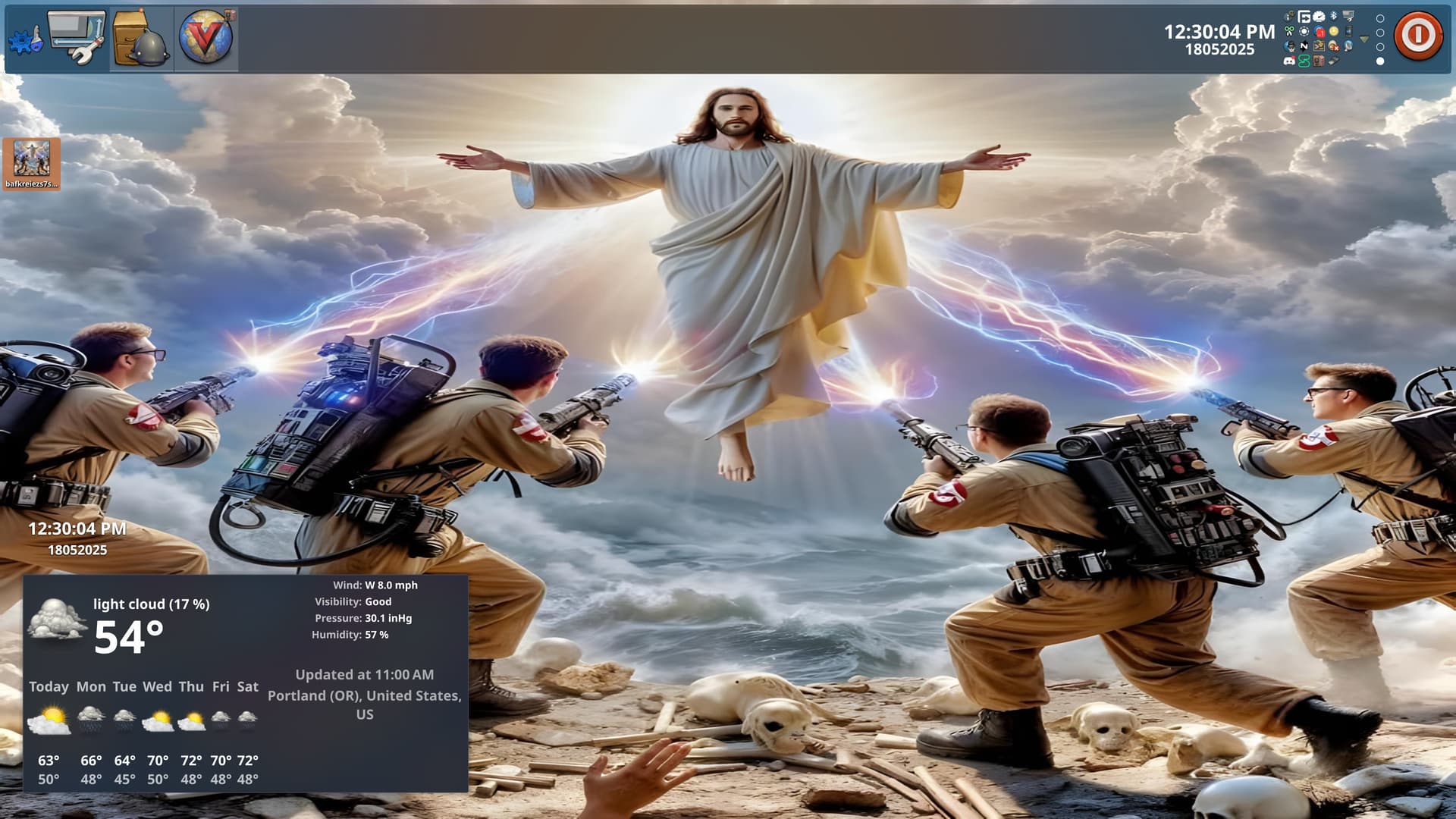Viewport: 1456px width, 819px height.
Task: Click the Pressure: 30.1 inHg reading
Action: [363, 619]
